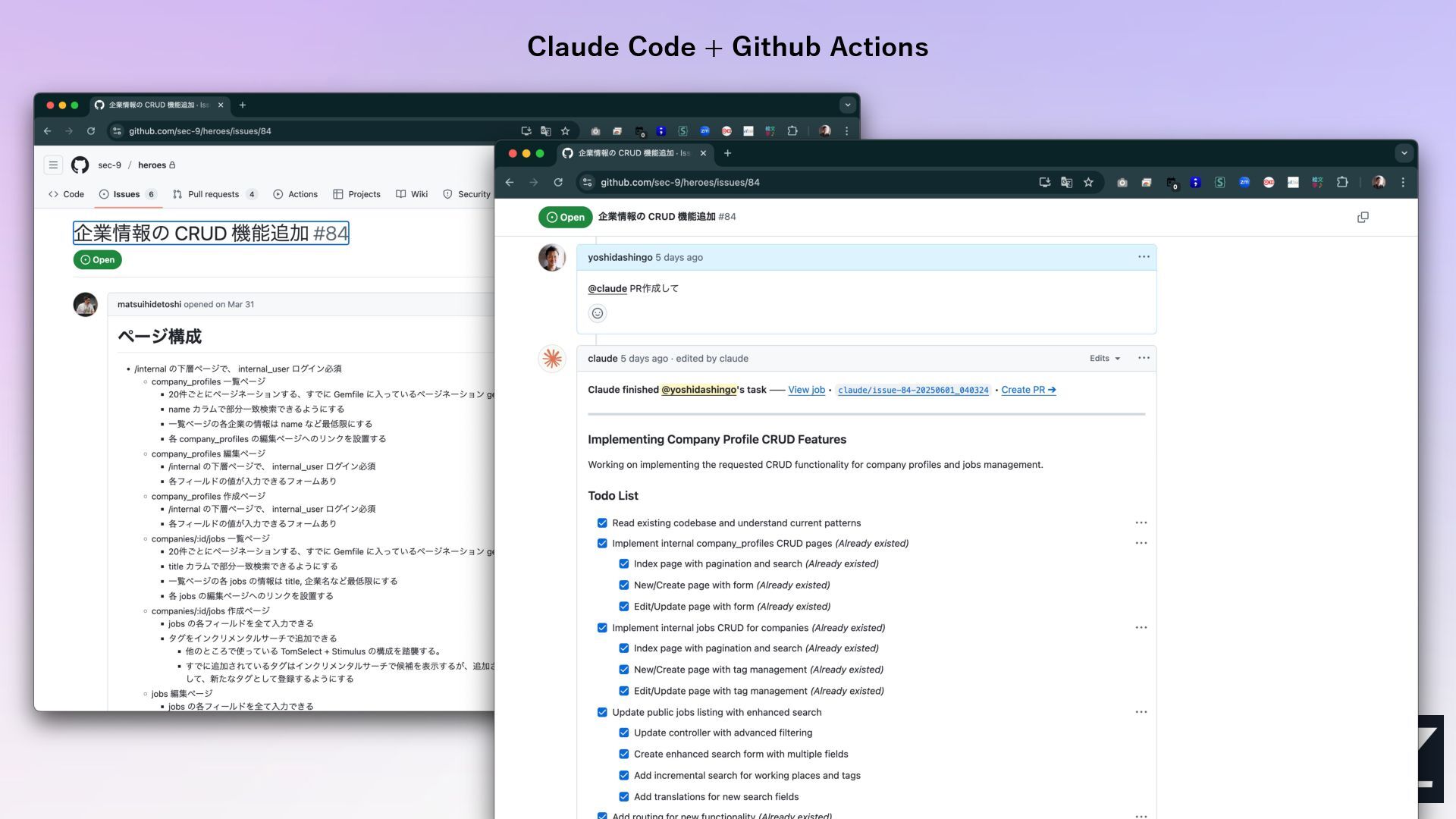The height and width of the screenshot is (819, 1456).
Task: Open hamburger menu in back GitHub window
Action: point(53,165)
